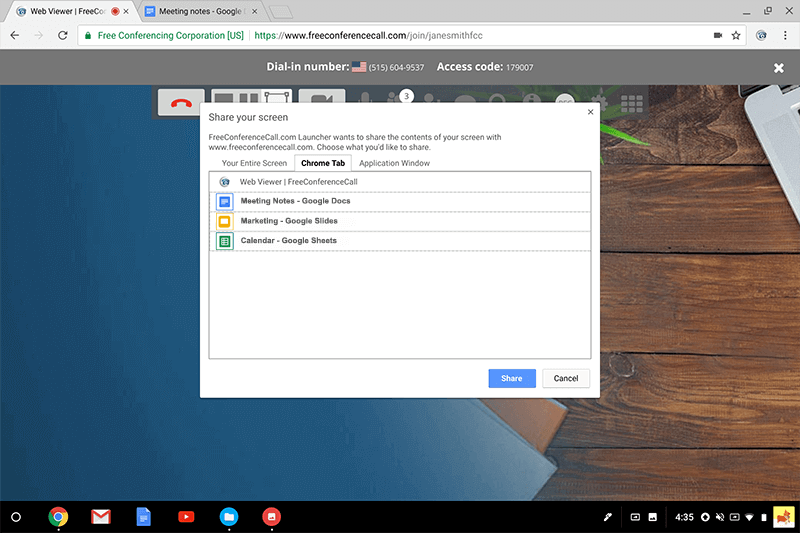Screen dimensions: 800x533
Task: Open the FreeConferenceCall browser extension icon
Action: coord(761,35)
